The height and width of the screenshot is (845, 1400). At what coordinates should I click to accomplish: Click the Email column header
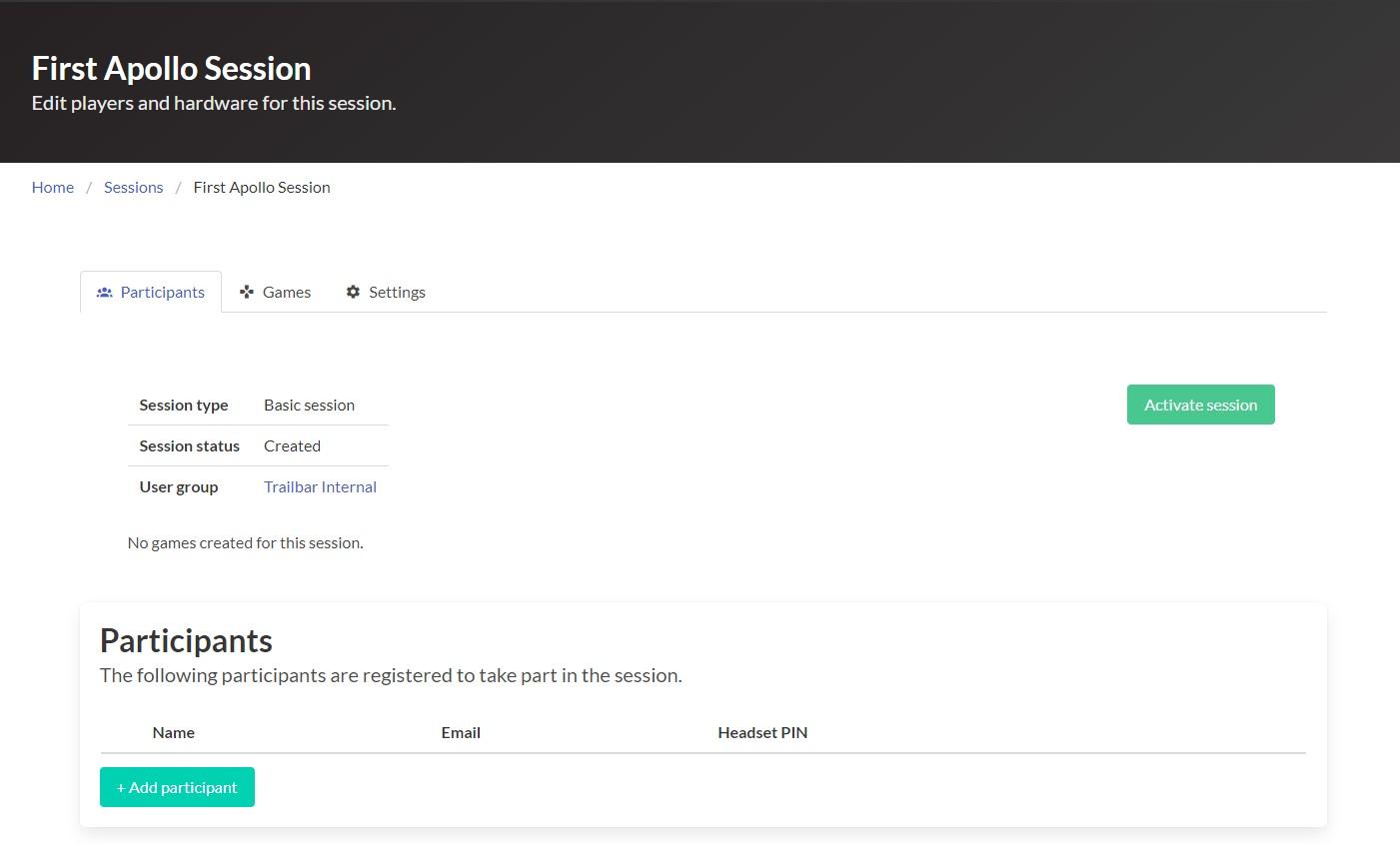coord(461,733)
